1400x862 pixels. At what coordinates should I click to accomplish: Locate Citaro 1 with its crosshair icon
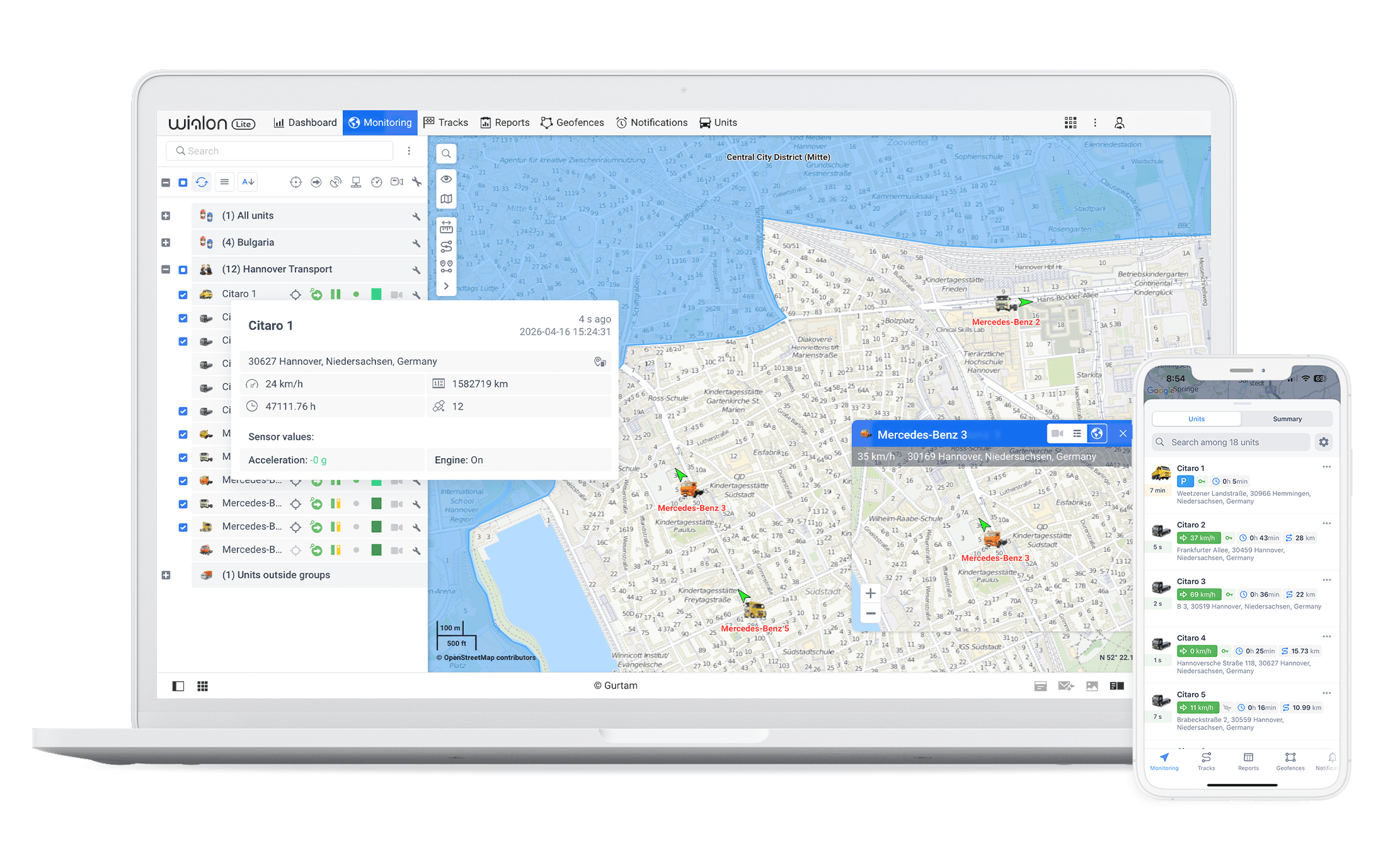[295, 294]
